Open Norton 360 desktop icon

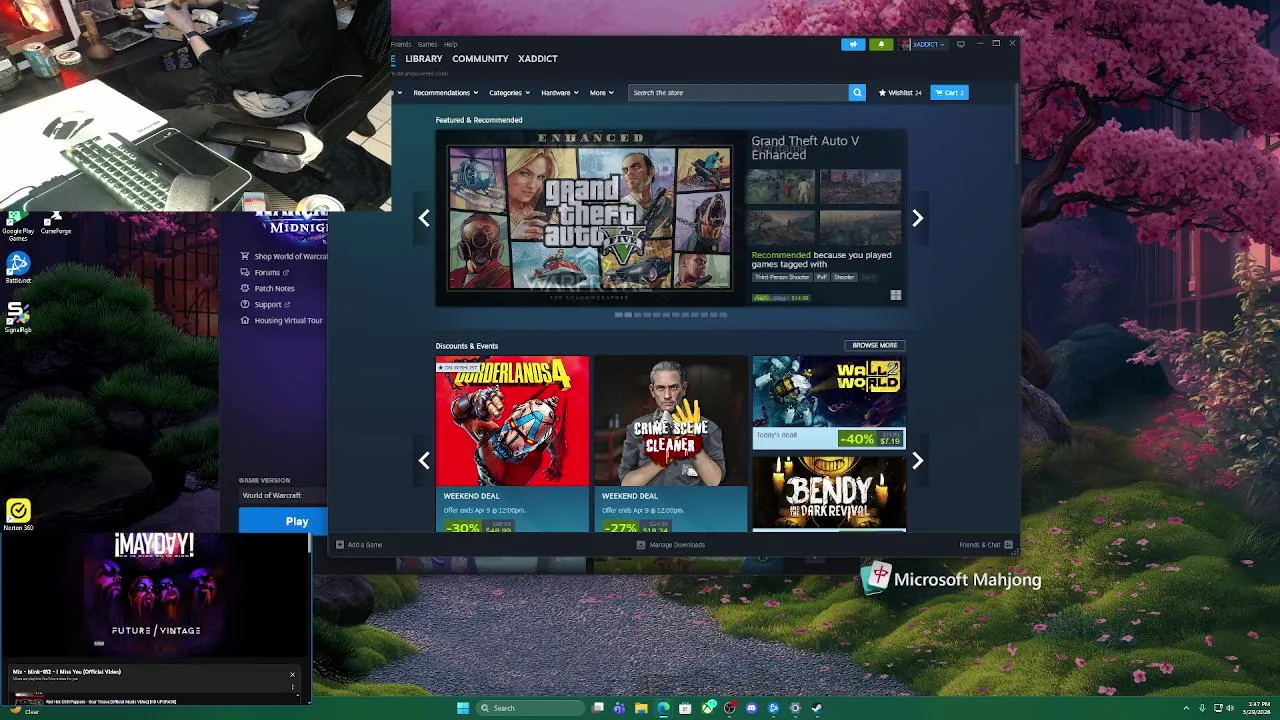(x=18, y=515)
